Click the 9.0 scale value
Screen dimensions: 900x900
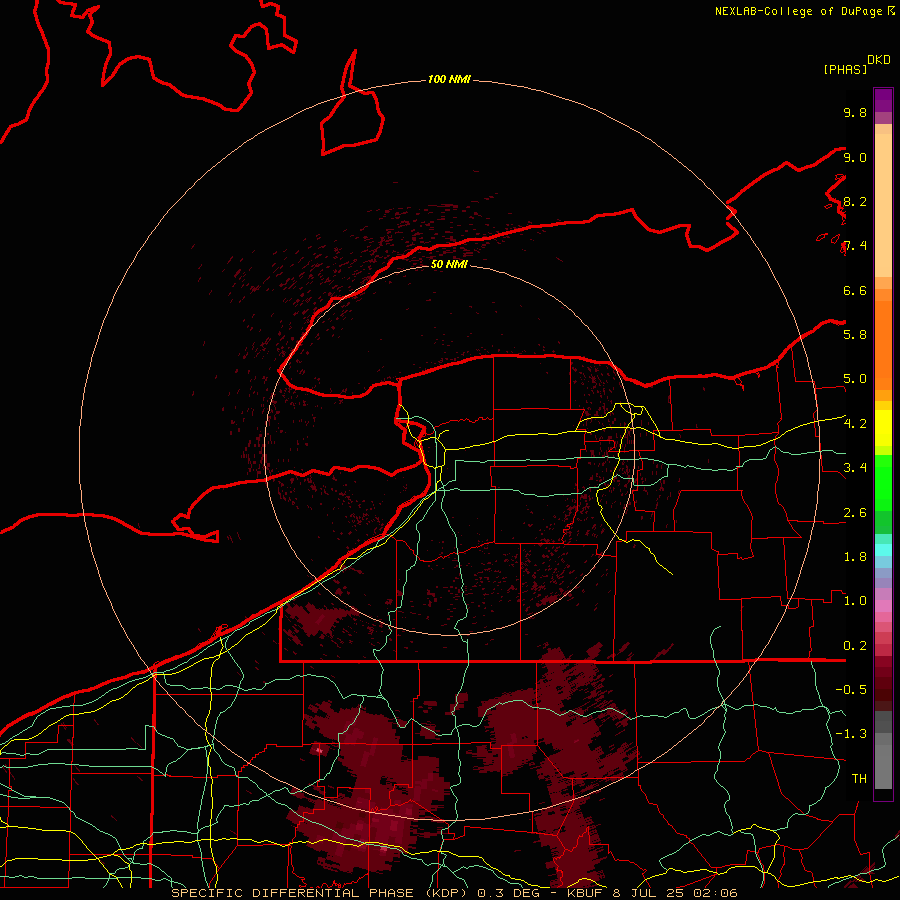pyautogui.click(x=855, y=157)
